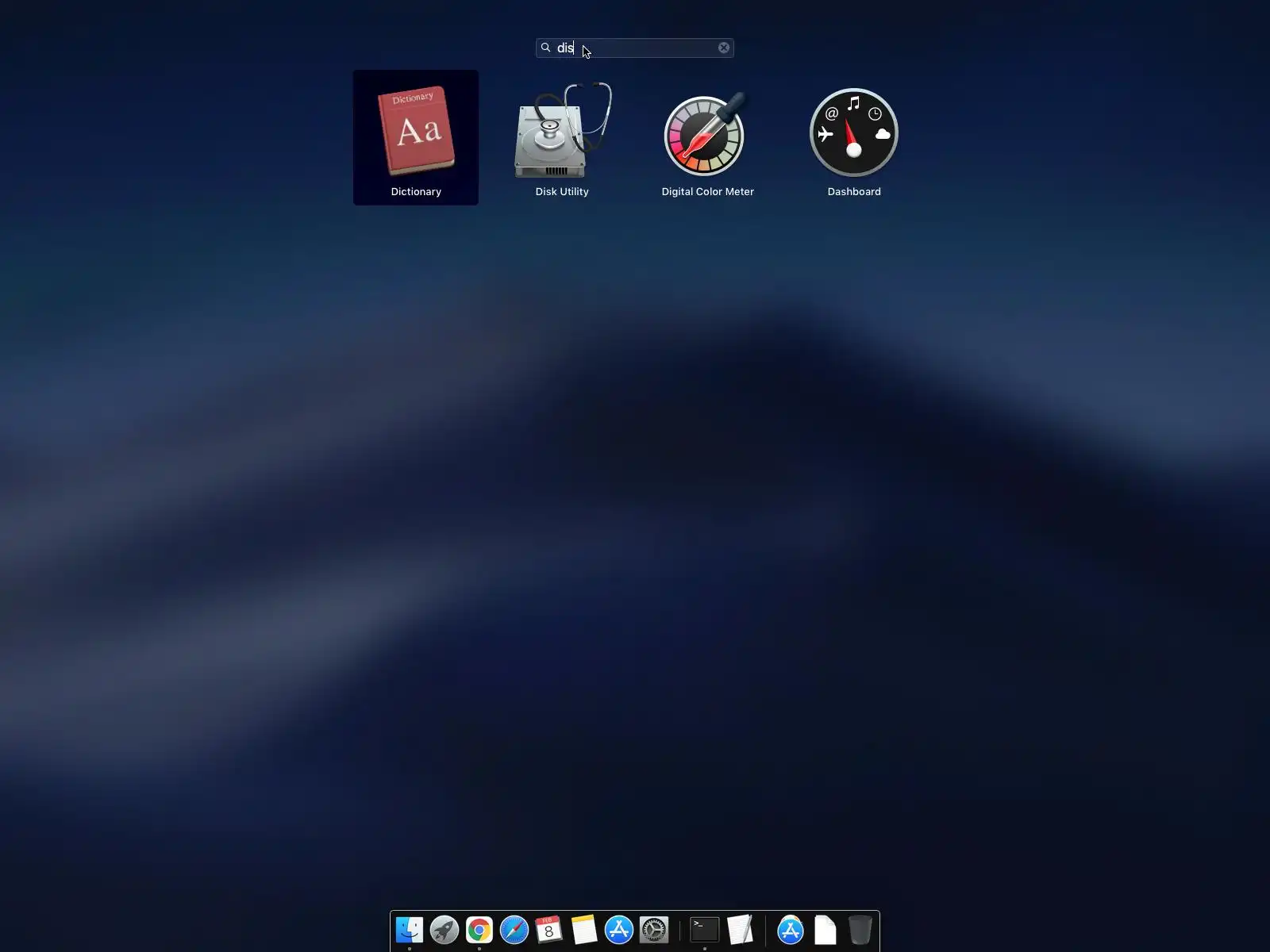This screenshot has width=1270, height=952.
Task: Open the stack icon right of TextEdit
Action: coord(791,930)
